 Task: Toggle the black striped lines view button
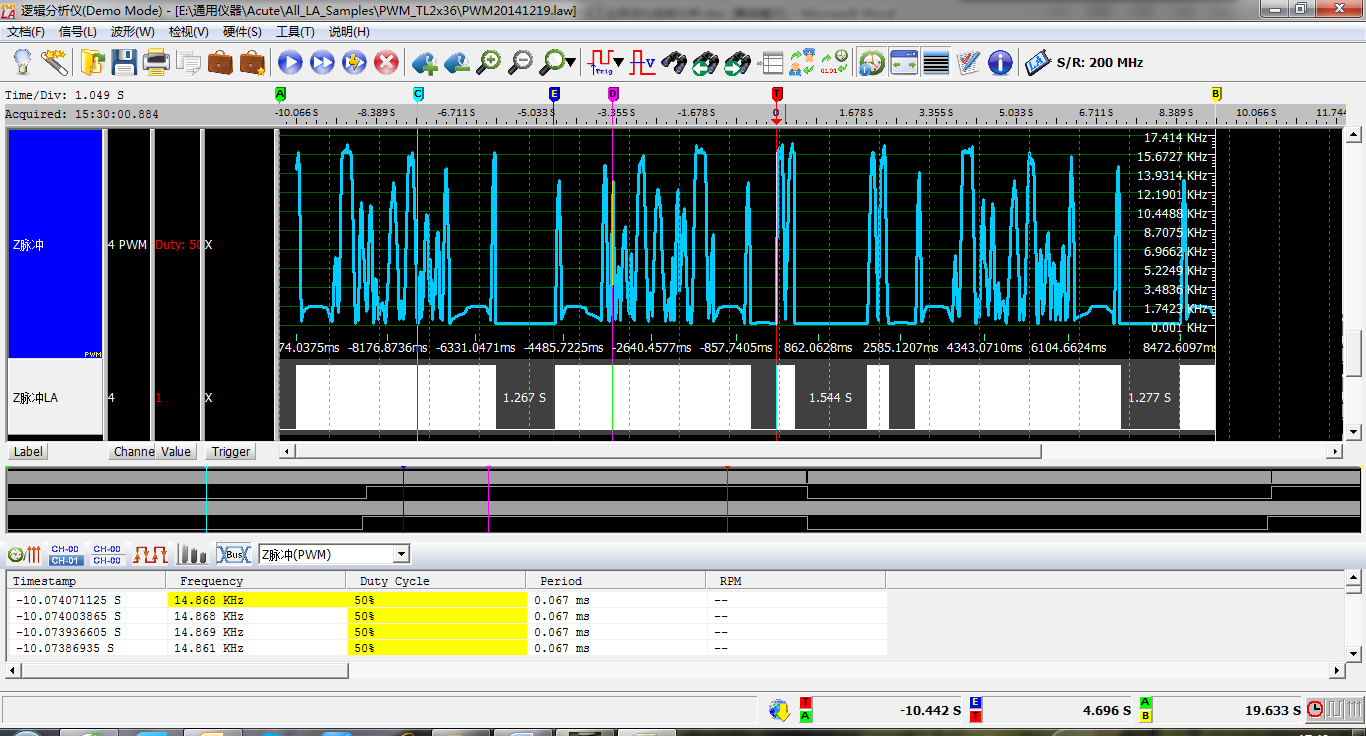click(936, 63)
